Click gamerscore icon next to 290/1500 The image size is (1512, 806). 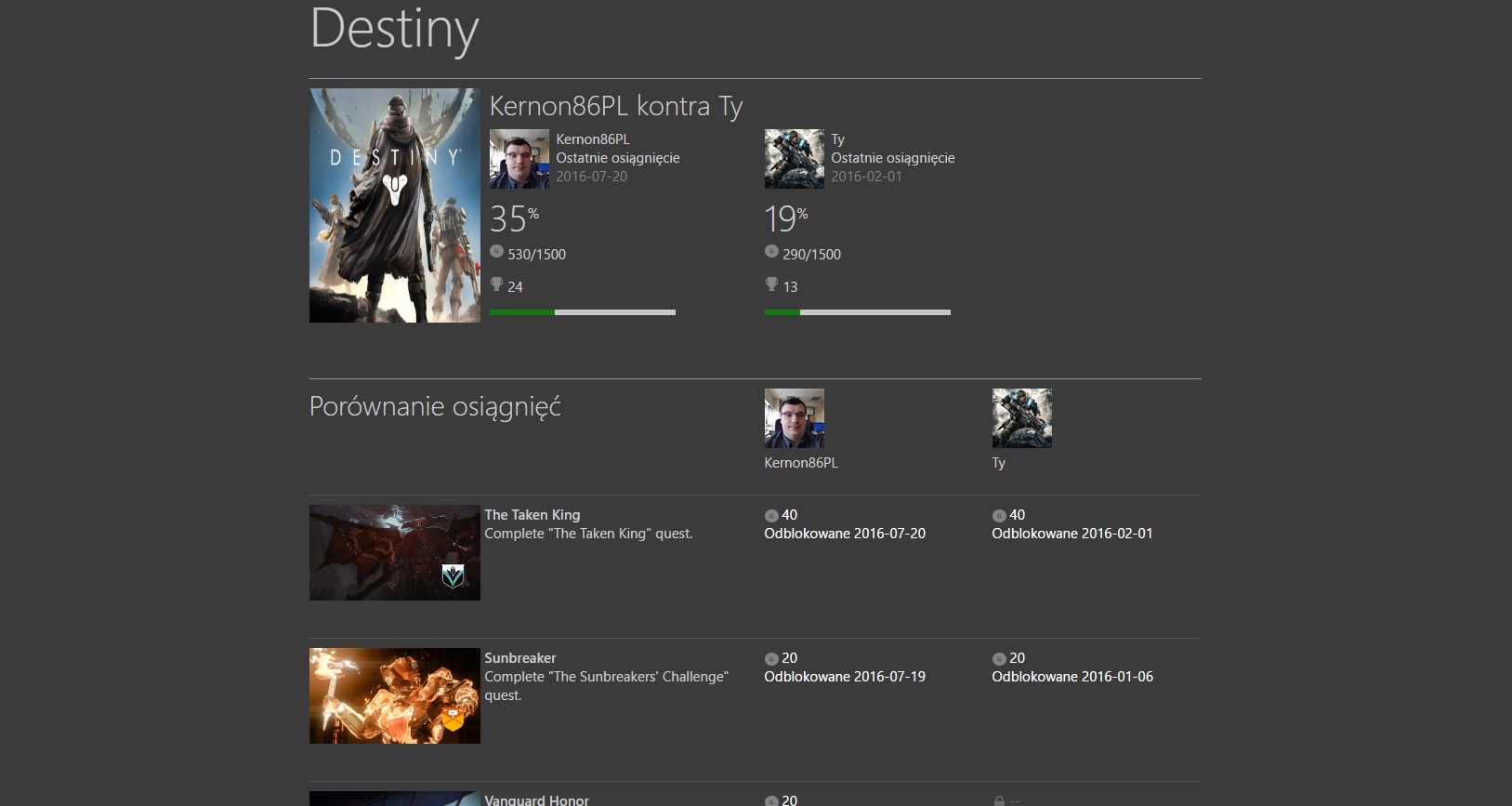tap(771, 252)
